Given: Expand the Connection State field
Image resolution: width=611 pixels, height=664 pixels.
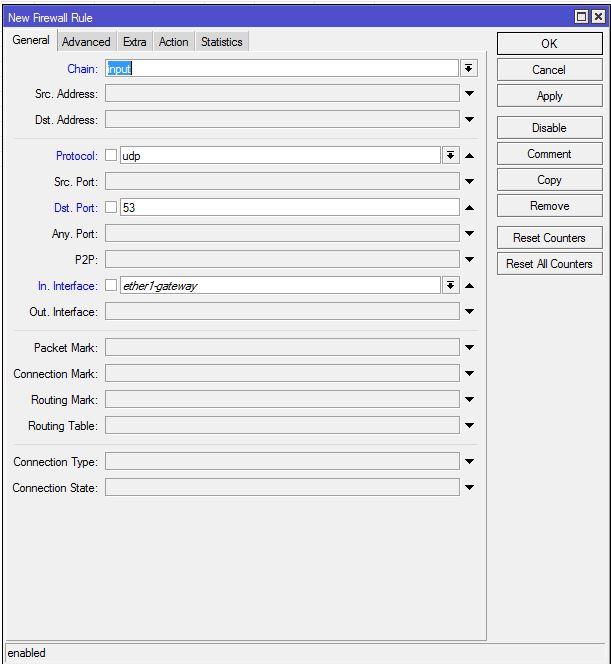Looking at the screenshot, I should [469, 487].
